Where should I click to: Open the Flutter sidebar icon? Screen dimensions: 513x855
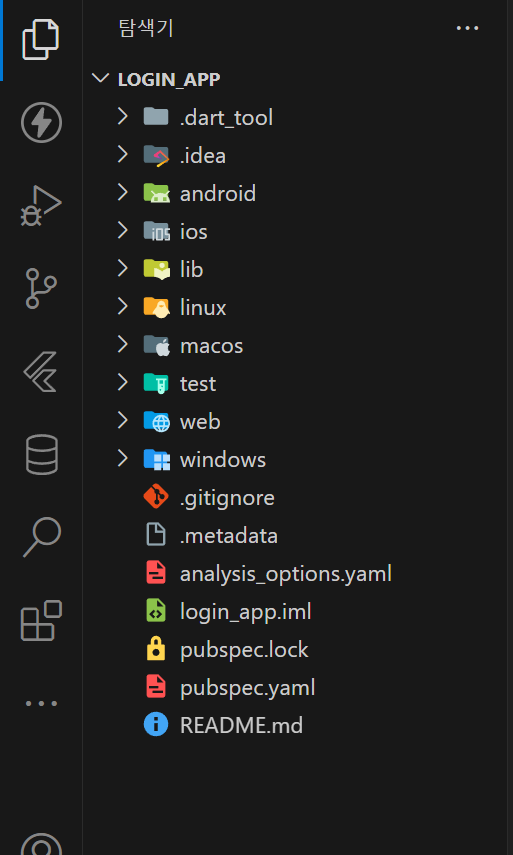pyautogui.click(x=41, y=371)
